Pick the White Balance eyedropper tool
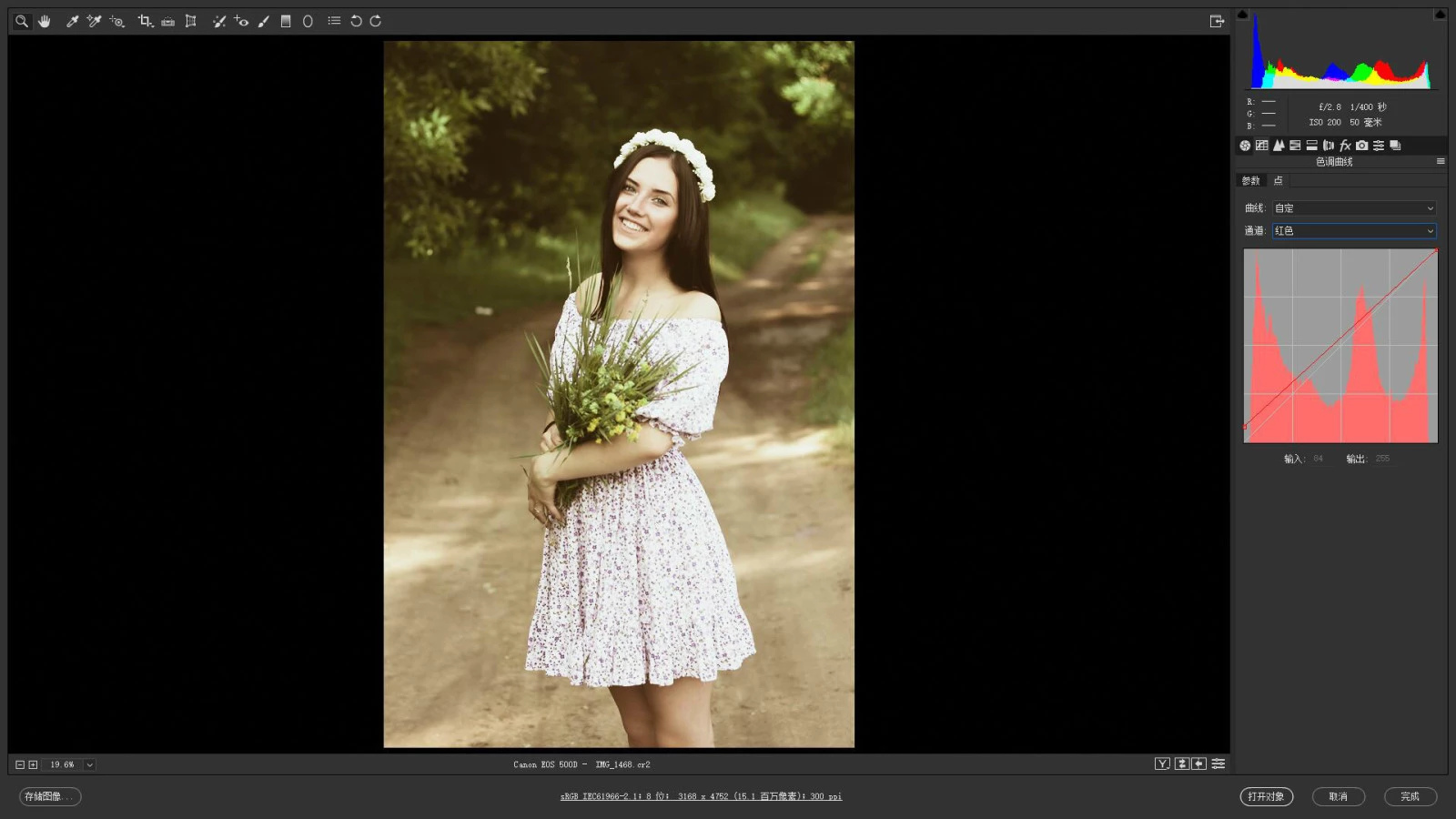The image size is (1456, 819). click(x=72, y=21)
